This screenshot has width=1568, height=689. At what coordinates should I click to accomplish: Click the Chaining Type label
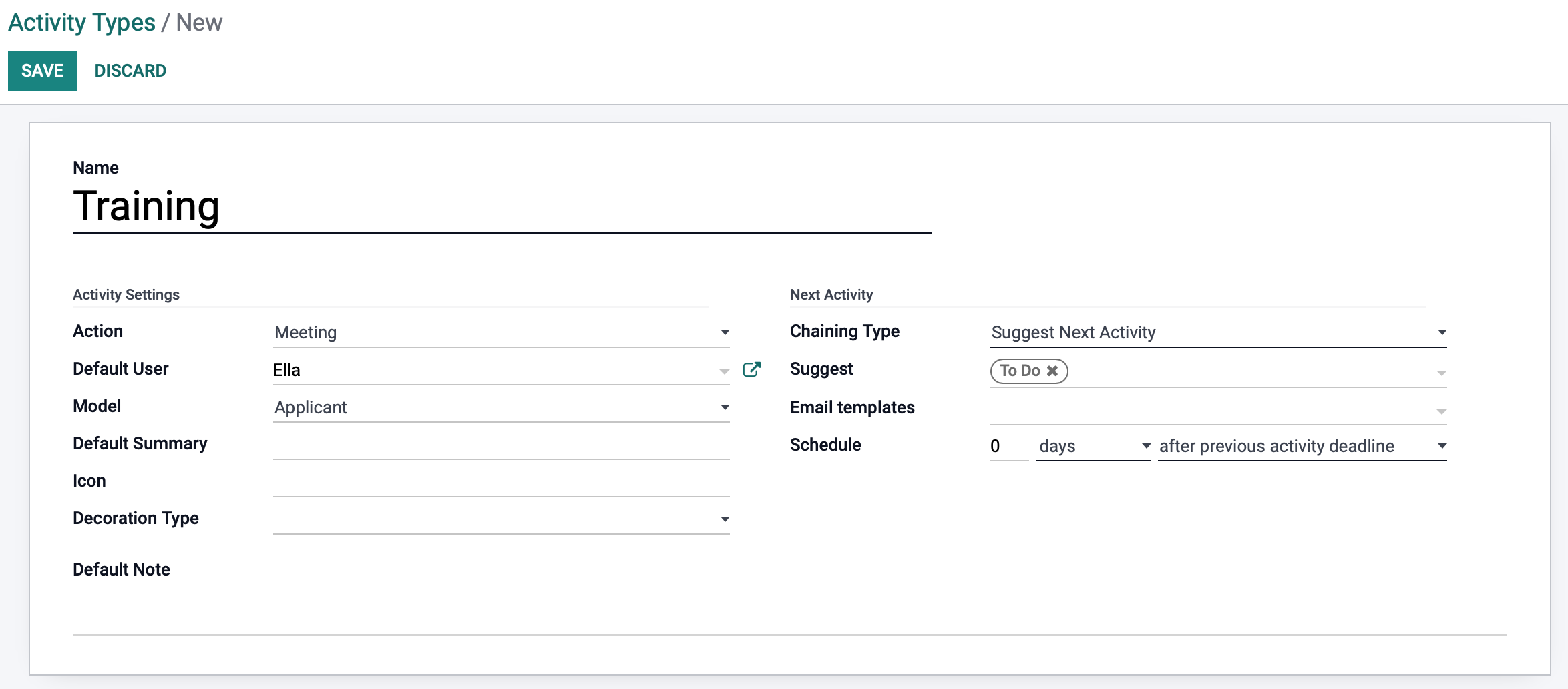point(845,332)
